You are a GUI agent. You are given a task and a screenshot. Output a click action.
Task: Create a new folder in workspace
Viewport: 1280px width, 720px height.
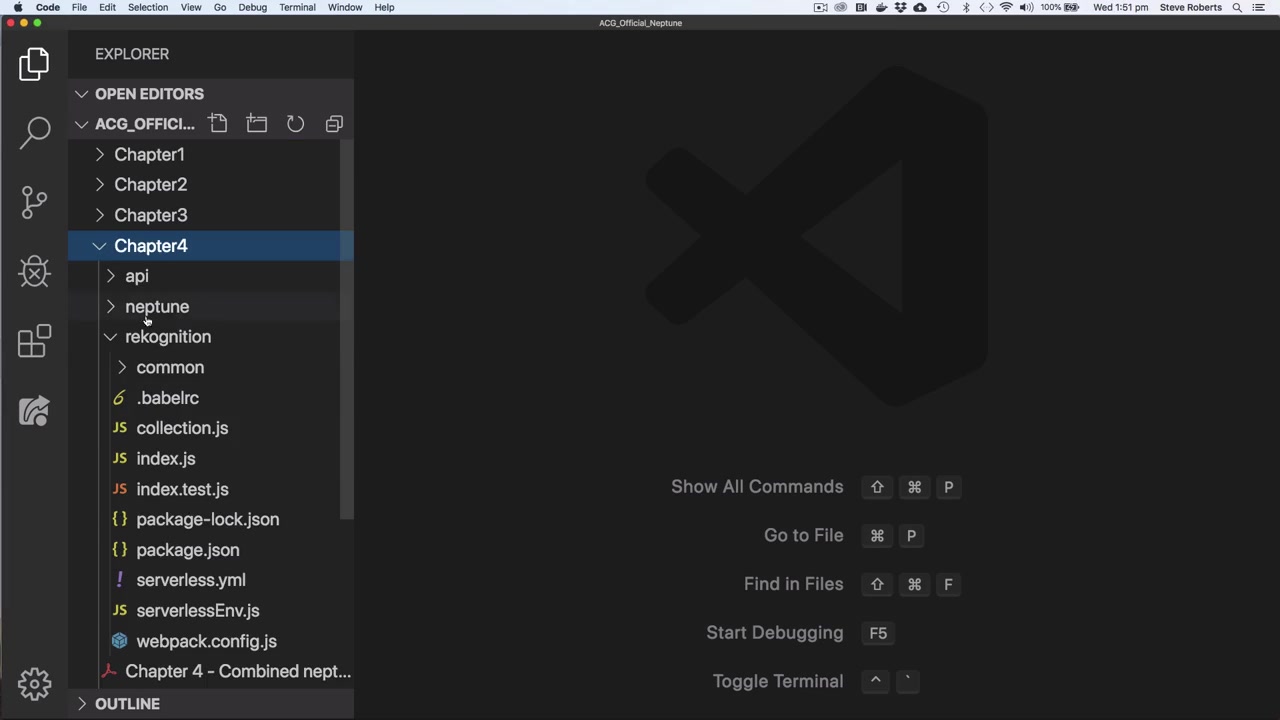click(x=257, y=124)
